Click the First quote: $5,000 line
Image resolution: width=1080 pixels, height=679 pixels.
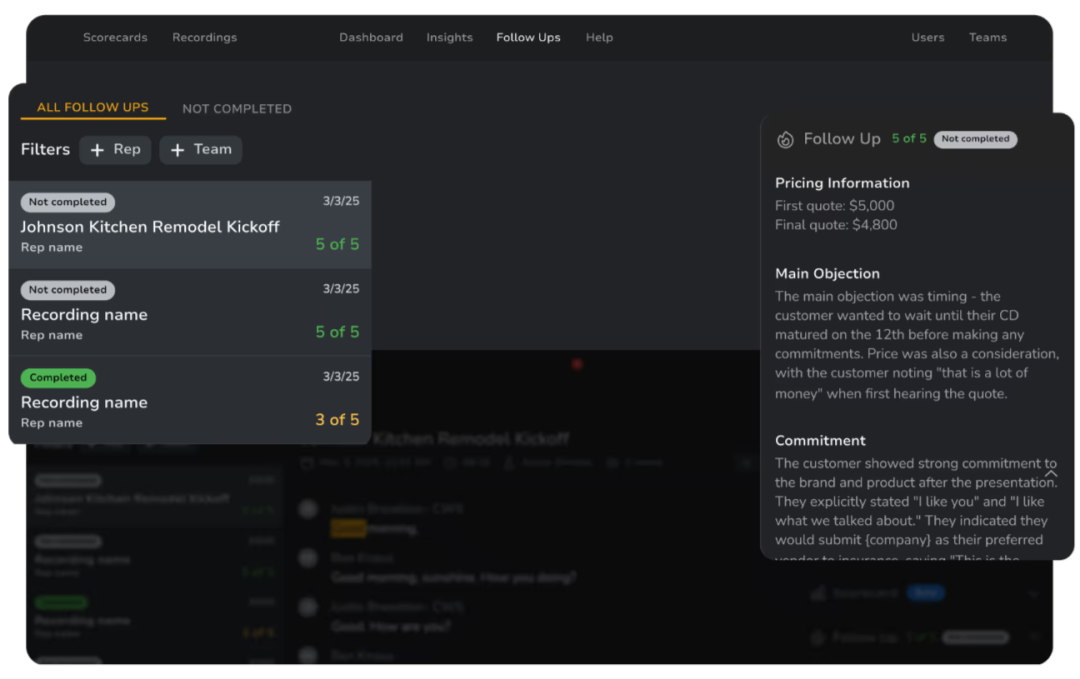[834, 206]
